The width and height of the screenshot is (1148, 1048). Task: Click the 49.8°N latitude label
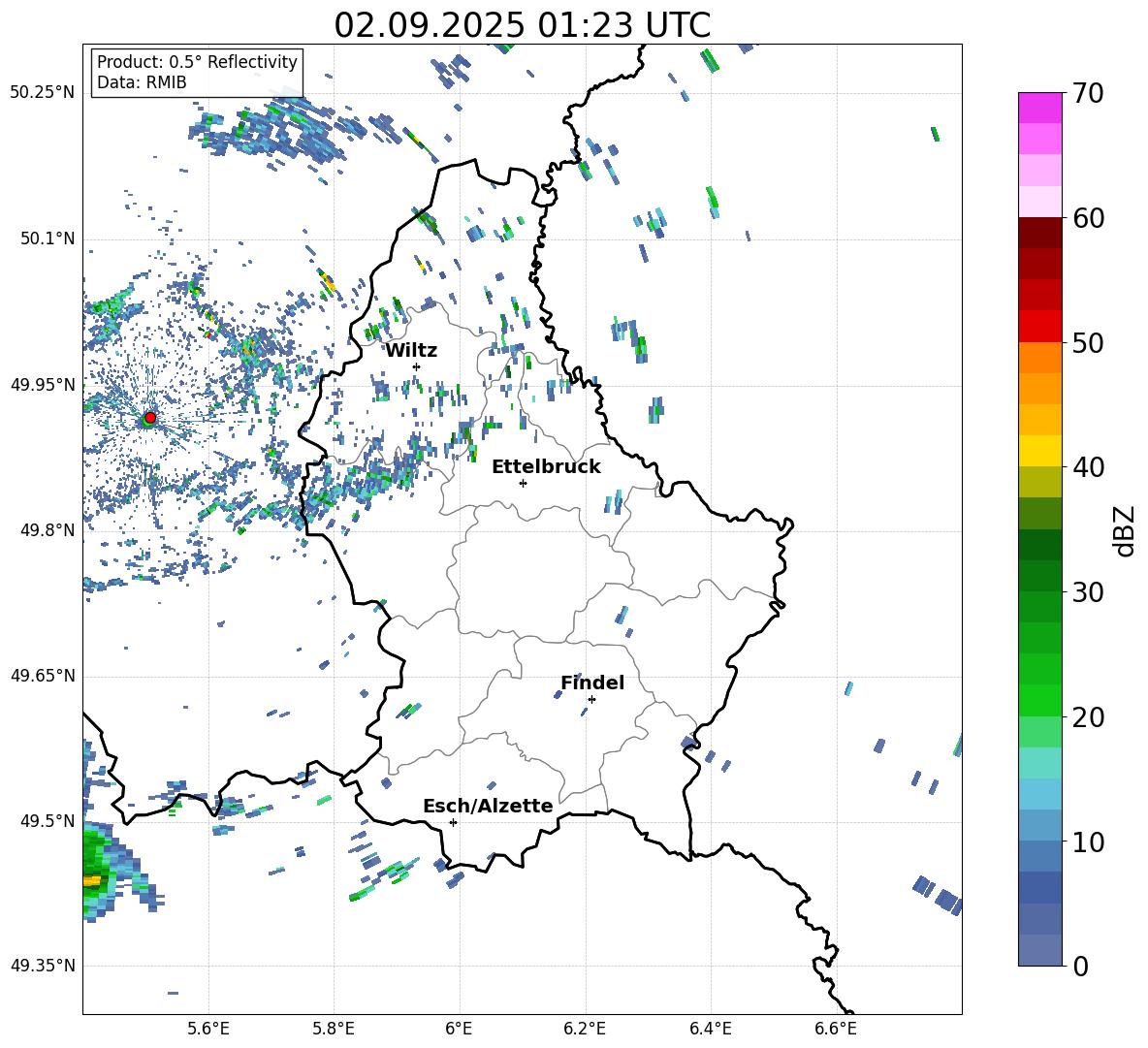[x=48, y=530]
